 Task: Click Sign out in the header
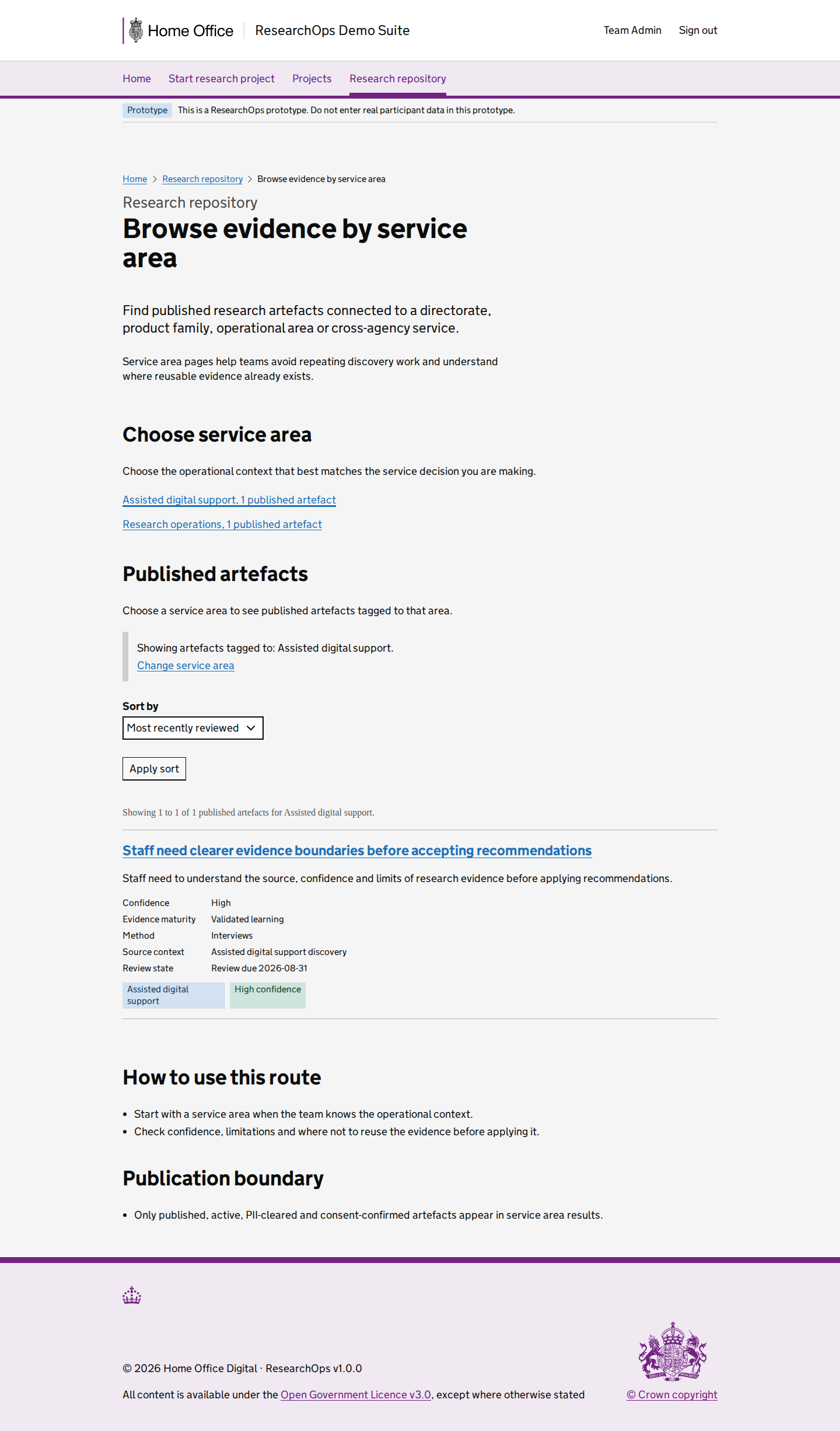point(698,30)
